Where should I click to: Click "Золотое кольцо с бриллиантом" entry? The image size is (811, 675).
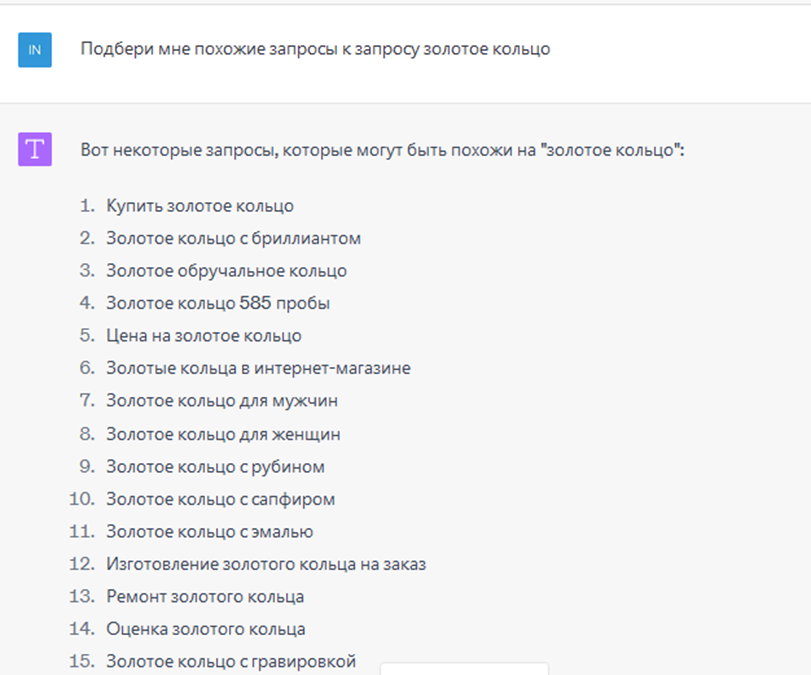click(230, 238)
